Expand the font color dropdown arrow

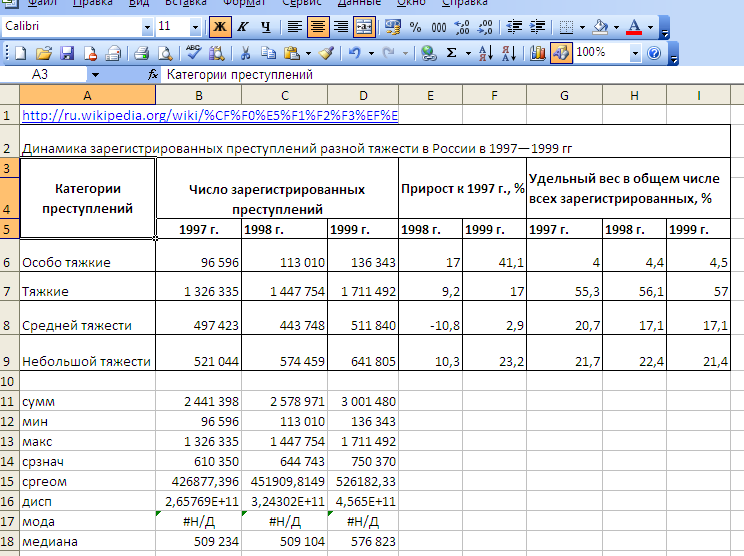650,27
